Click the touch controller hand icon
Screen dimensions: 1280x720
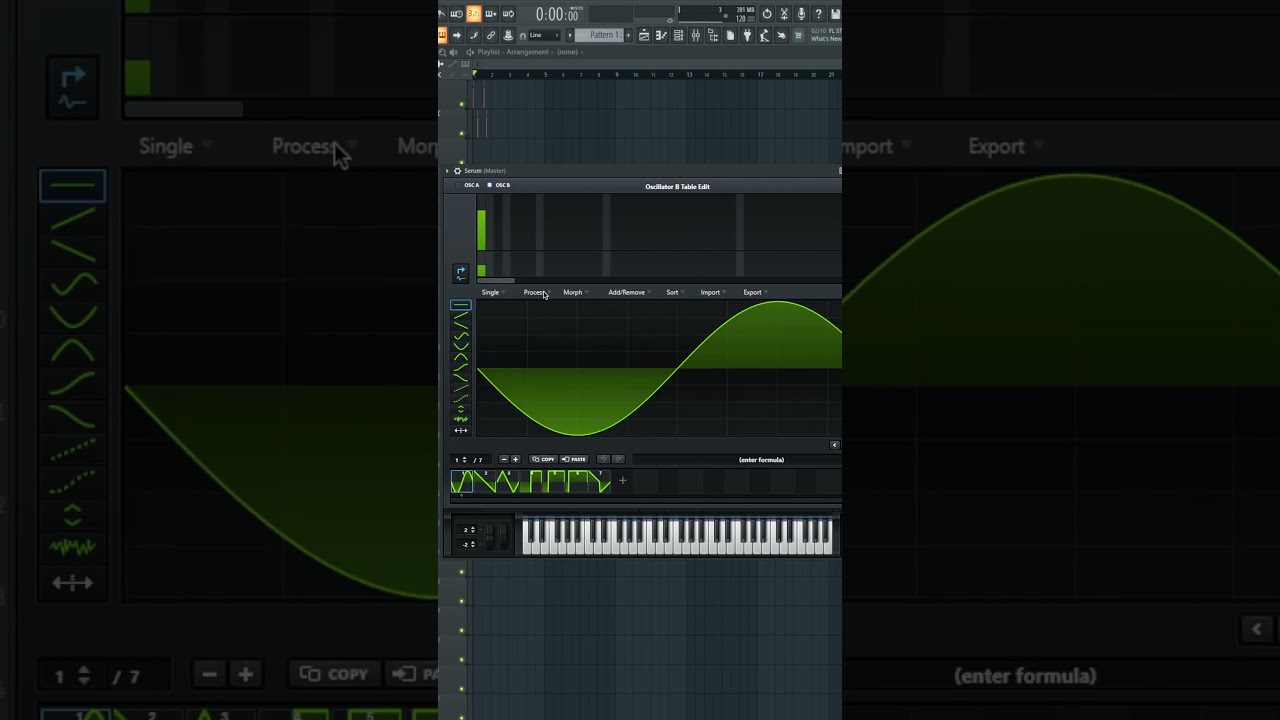click(780, 35)
